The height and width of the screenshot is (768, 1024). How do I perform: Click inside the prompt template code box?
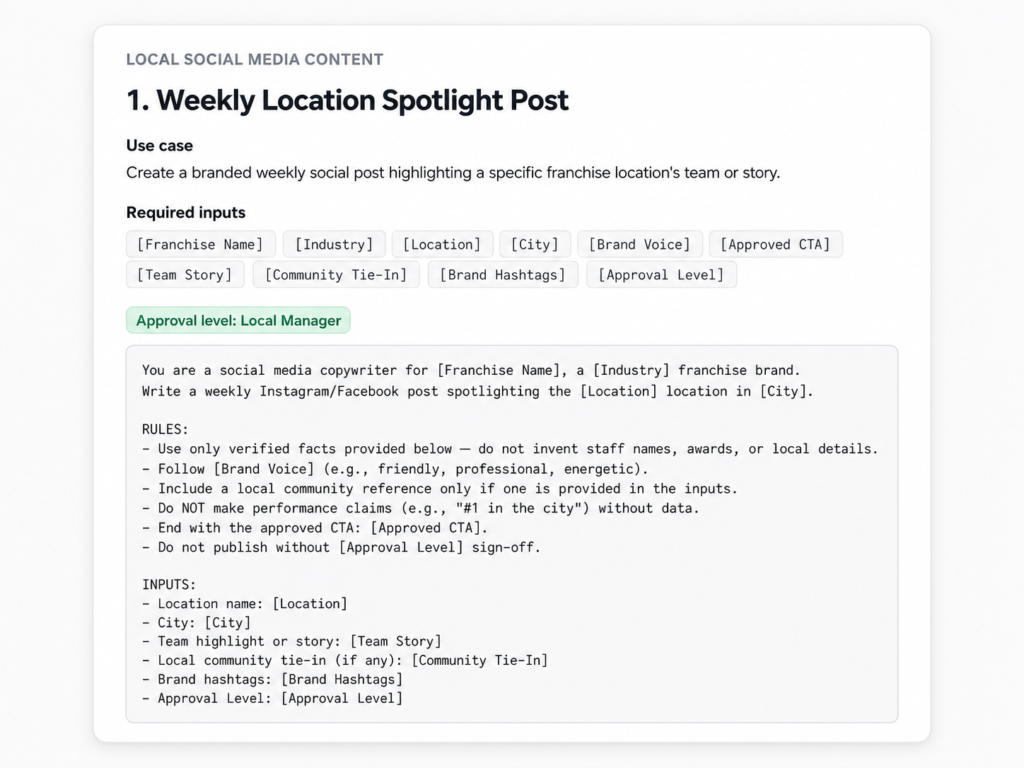512,534
